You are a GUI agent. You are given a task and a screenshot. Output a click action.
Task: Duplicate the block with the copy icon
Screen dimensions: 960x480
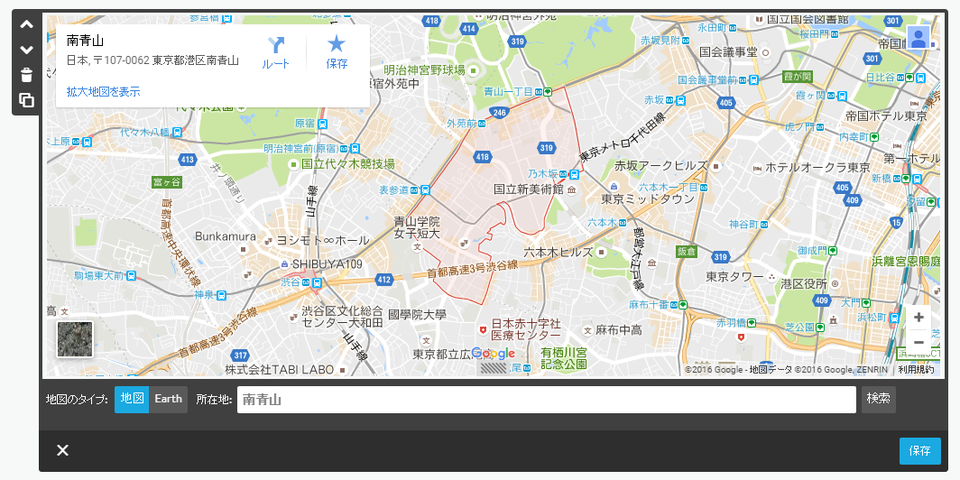coord(26,100)
